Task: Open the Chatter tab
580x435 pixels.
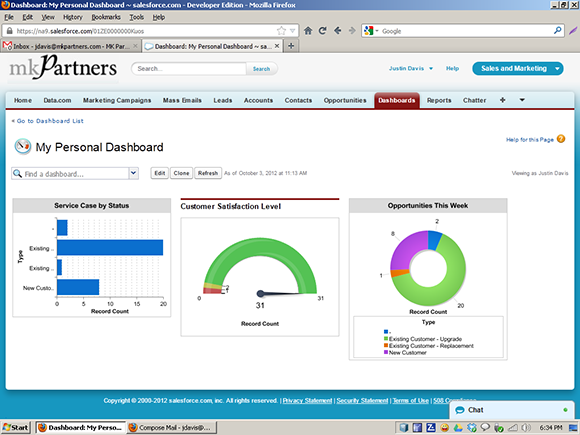Action: (x=474, y=100)
